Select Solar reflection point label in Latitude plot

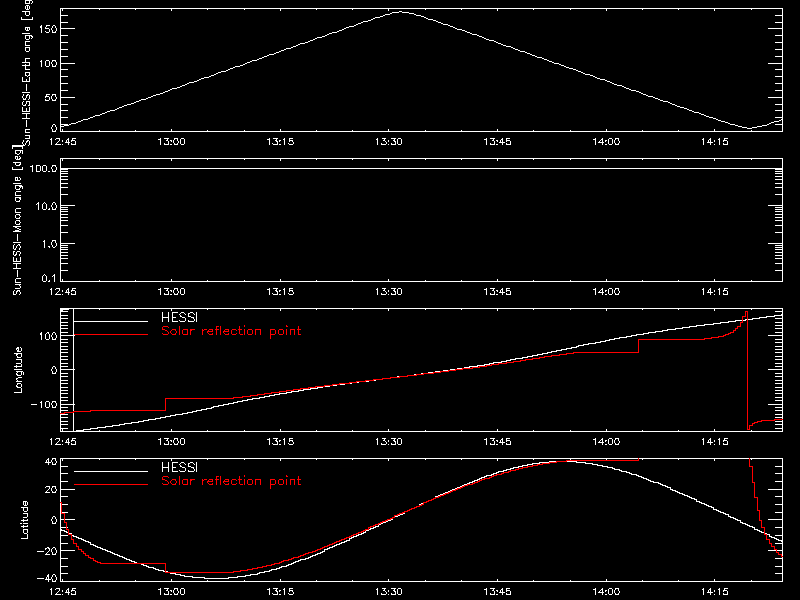[x=231, y=481]
